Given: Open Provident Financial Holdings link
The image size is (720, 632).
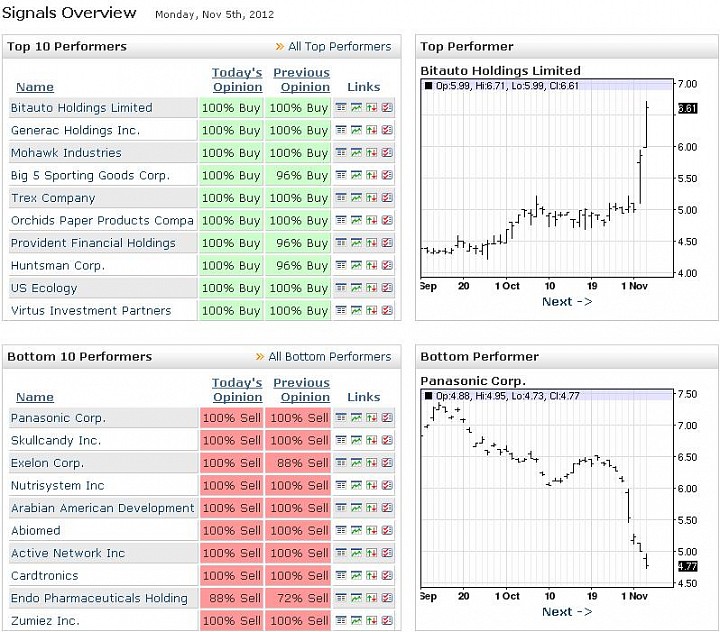Looking at the screenshot, I should [x=93, y=243].
